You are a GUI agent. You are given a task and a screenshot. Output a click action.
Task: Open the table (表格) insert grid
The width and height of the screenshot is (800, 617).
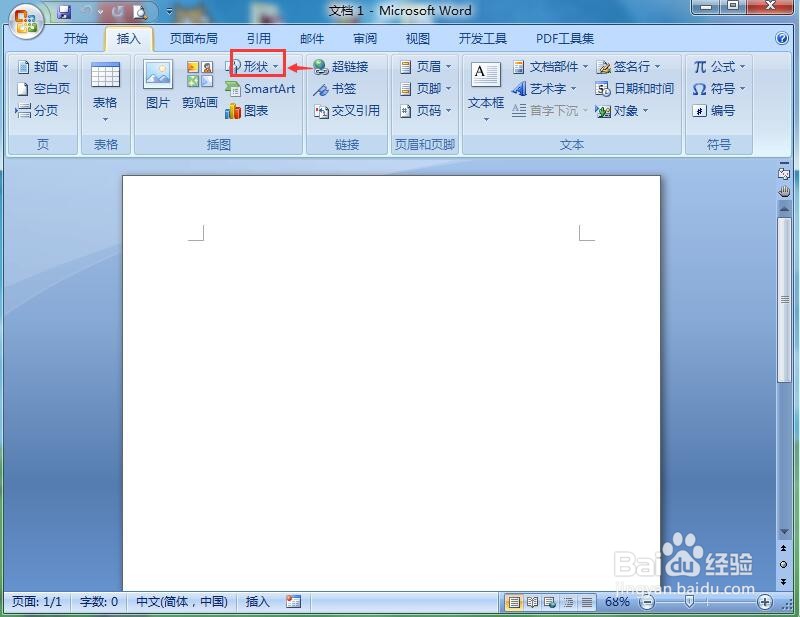(106, 92)
